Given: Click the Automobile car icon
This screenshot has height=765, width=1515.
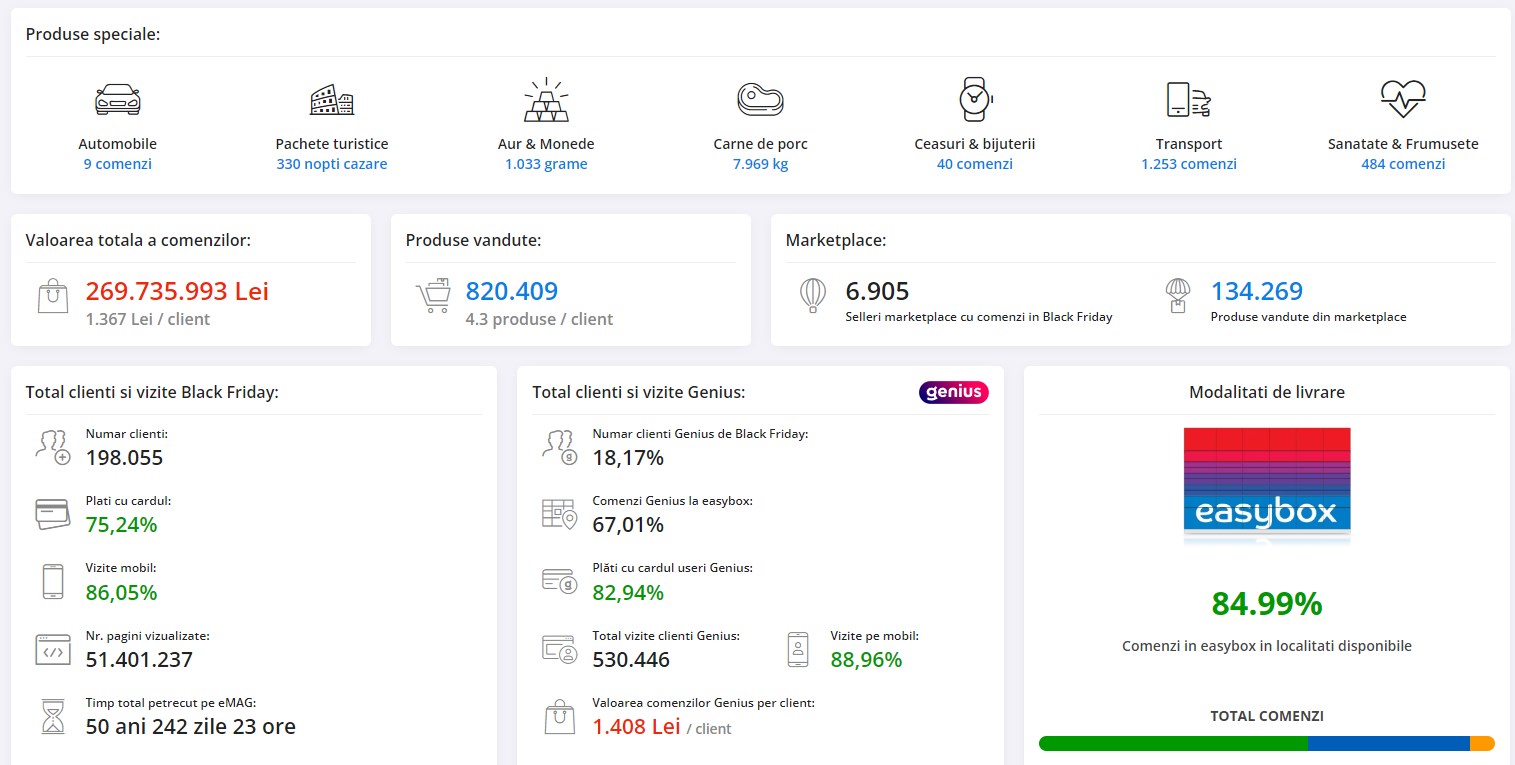Looking at the screenshot, I should click(x=117, y=100).
